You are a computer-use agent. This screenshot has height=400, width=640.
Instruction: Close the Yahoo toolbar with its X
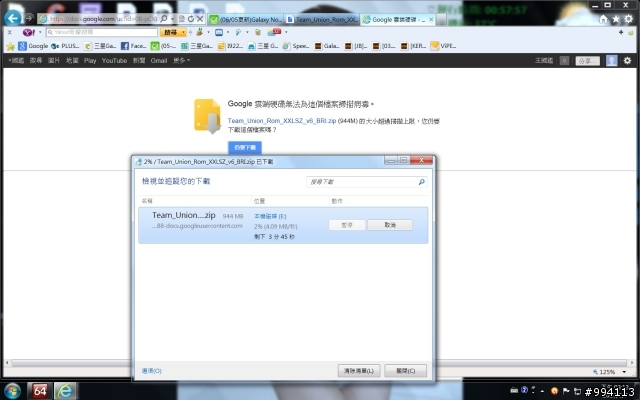click(x=10, y=32)
